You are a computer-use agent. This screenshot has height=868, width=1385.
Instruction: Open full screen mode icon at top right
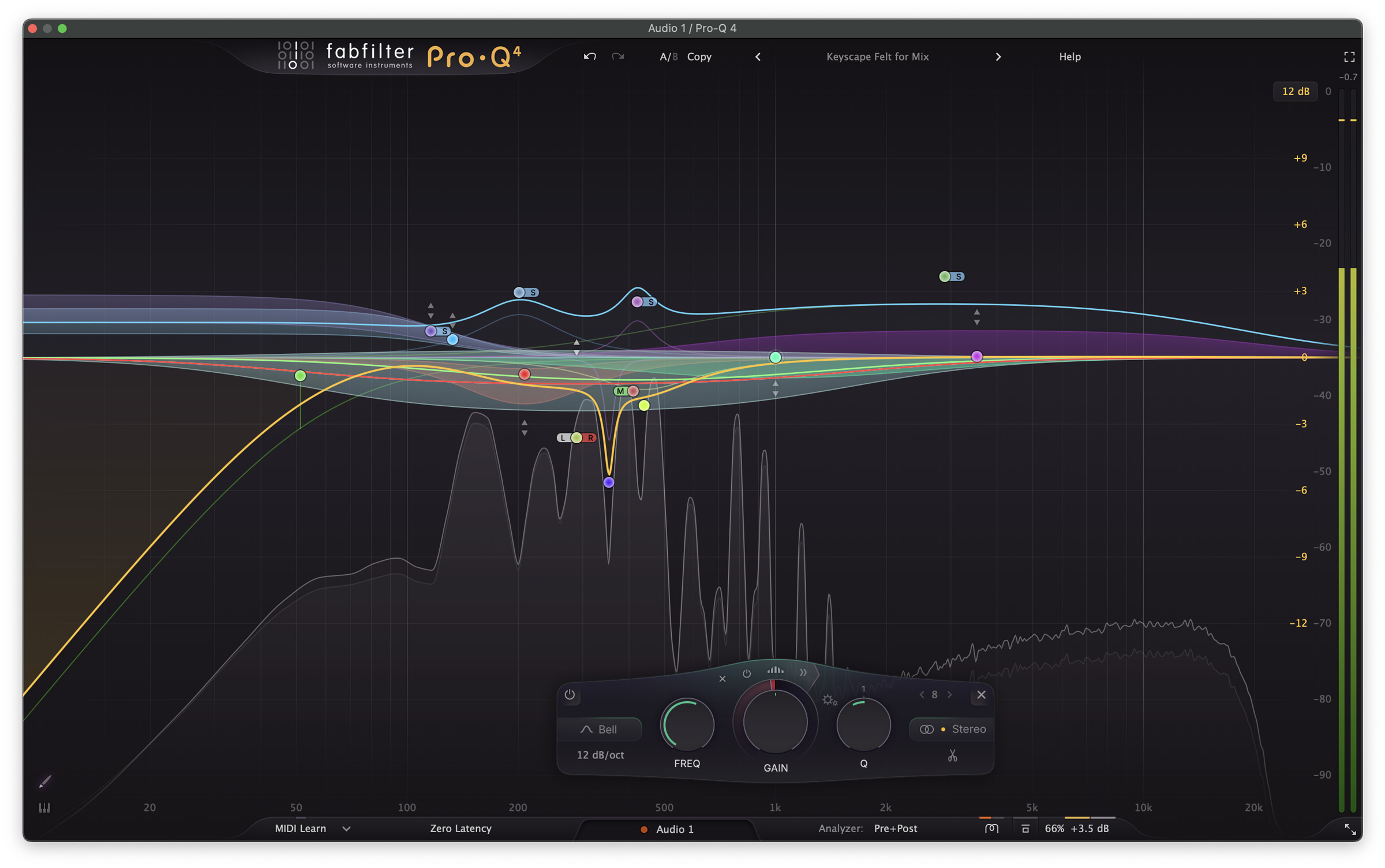[1349, 57]
